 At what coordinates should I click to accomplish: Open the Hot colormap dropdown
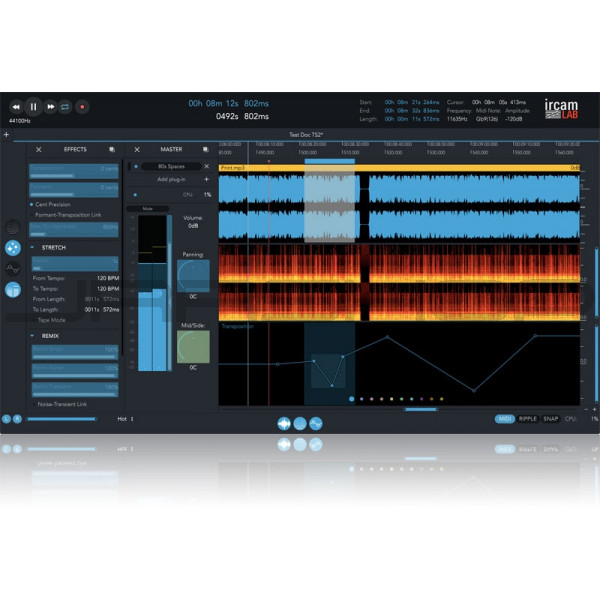point(125,419)
